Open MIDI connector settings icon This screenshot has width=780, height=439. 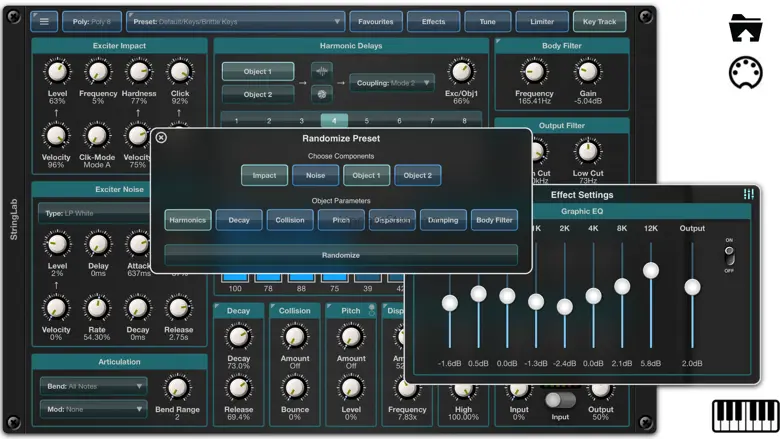click(746, 73)
